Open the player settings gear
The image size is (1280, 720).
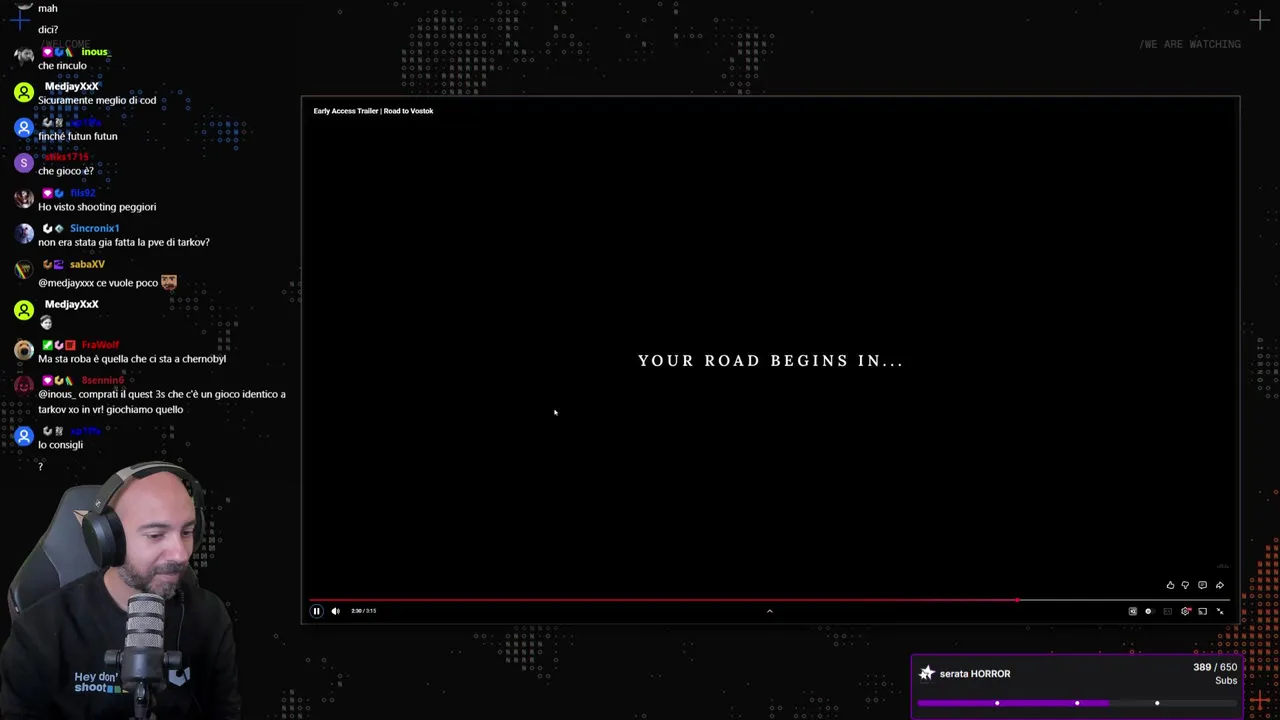tap(1185, 611)
